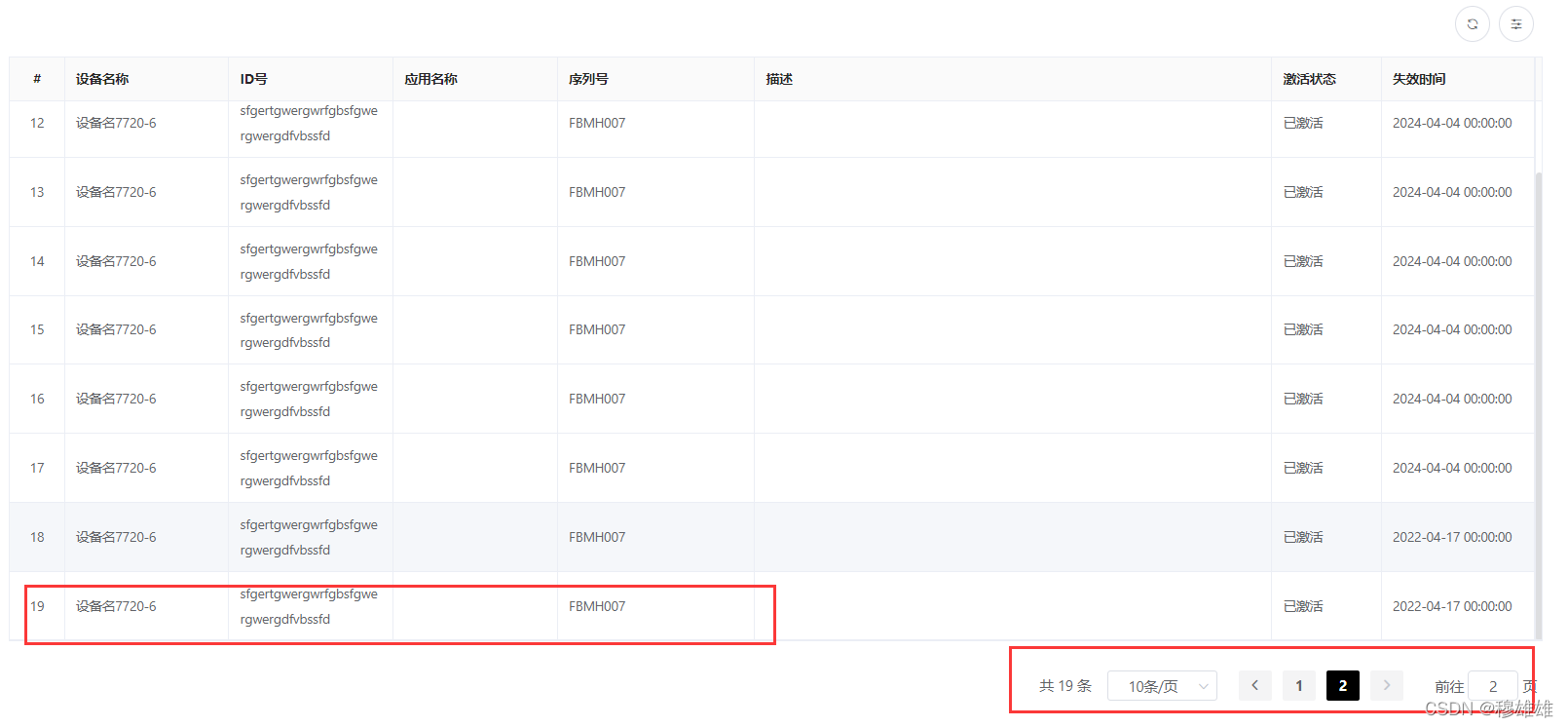Click serial FBMH007 in row 19

click(597, 606)
